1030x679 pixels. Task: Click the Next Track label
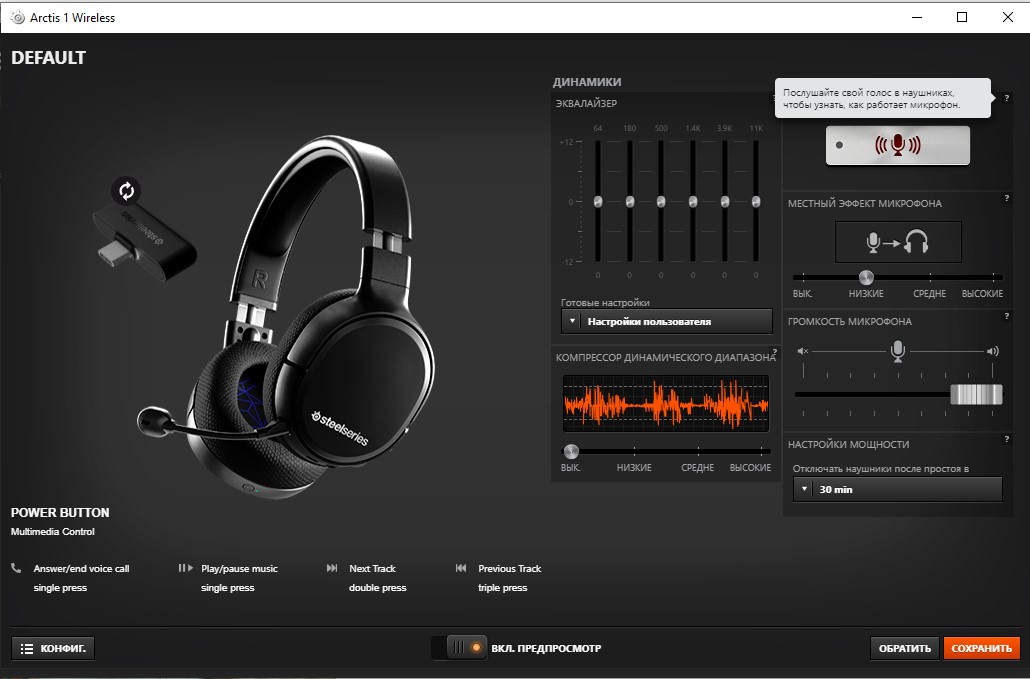[x=372, y=569]
